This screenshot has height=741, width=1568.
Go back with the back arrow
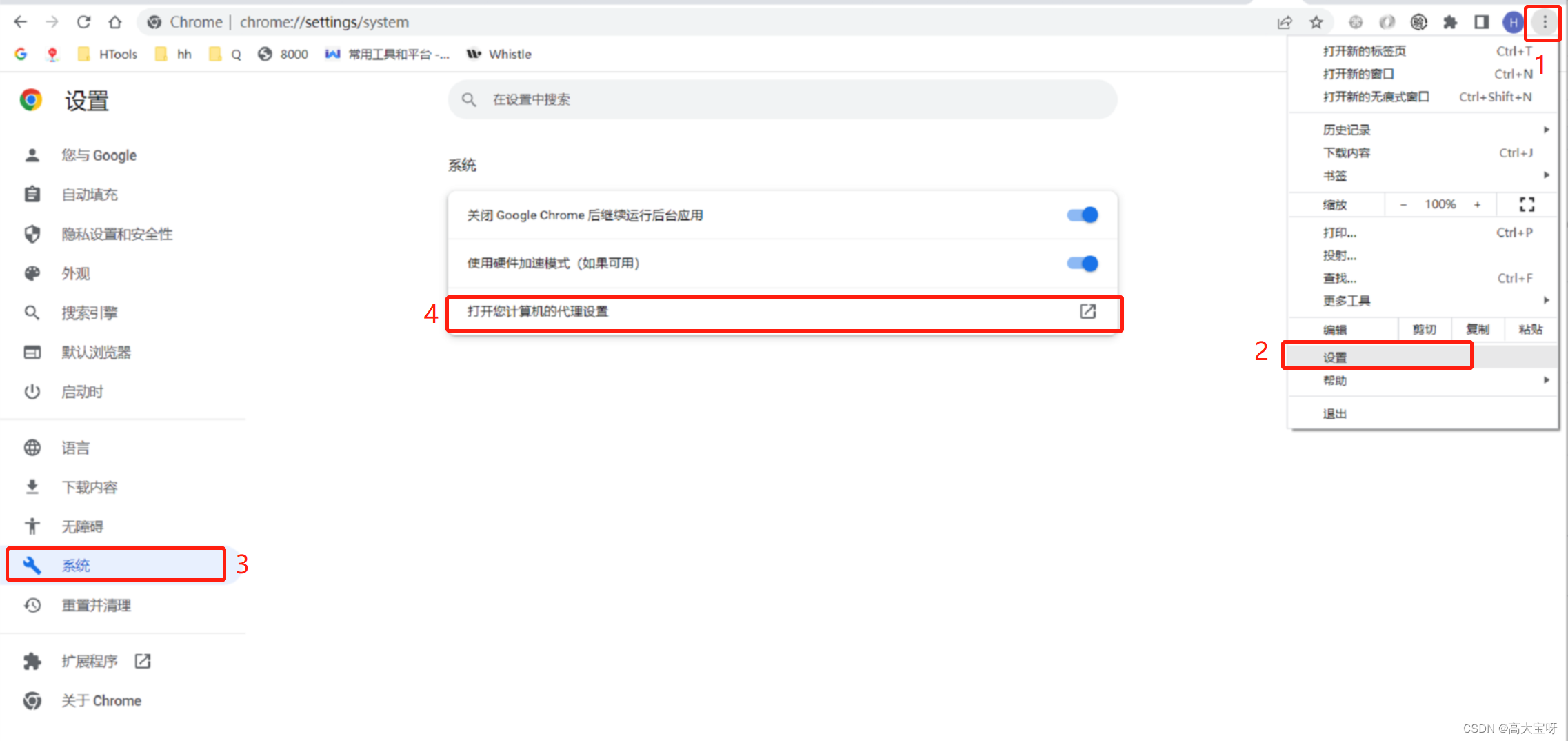[21, 22]
